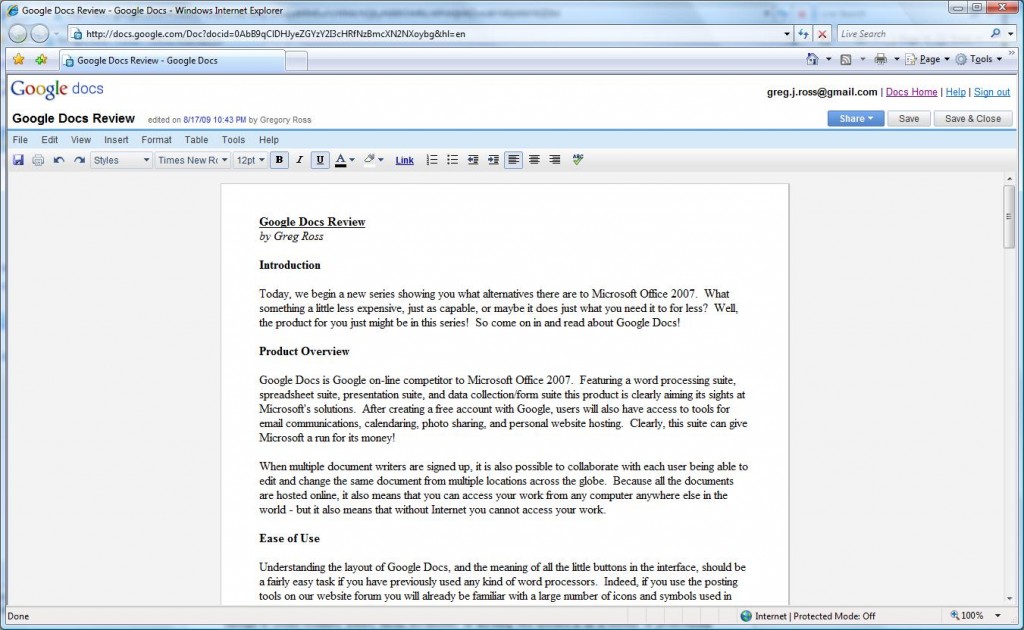Screen dimensions: 1024x630
Task: Open the Times New Roman font dropdown
Action: coord(193,160)
